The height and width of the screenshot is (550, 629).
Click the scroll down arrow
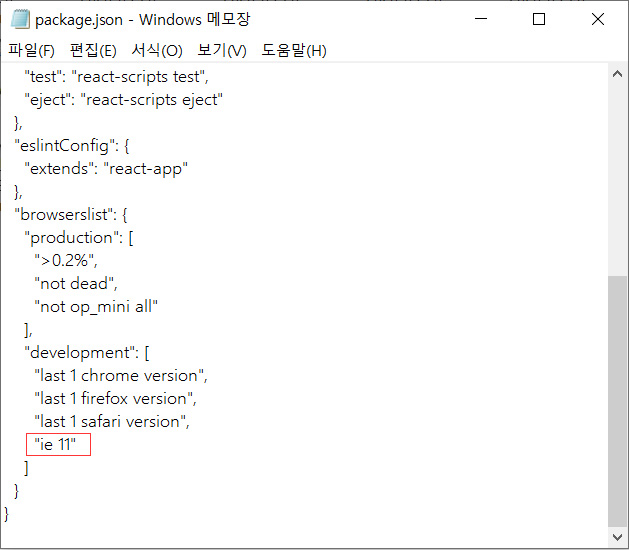[x=617, y=537]
